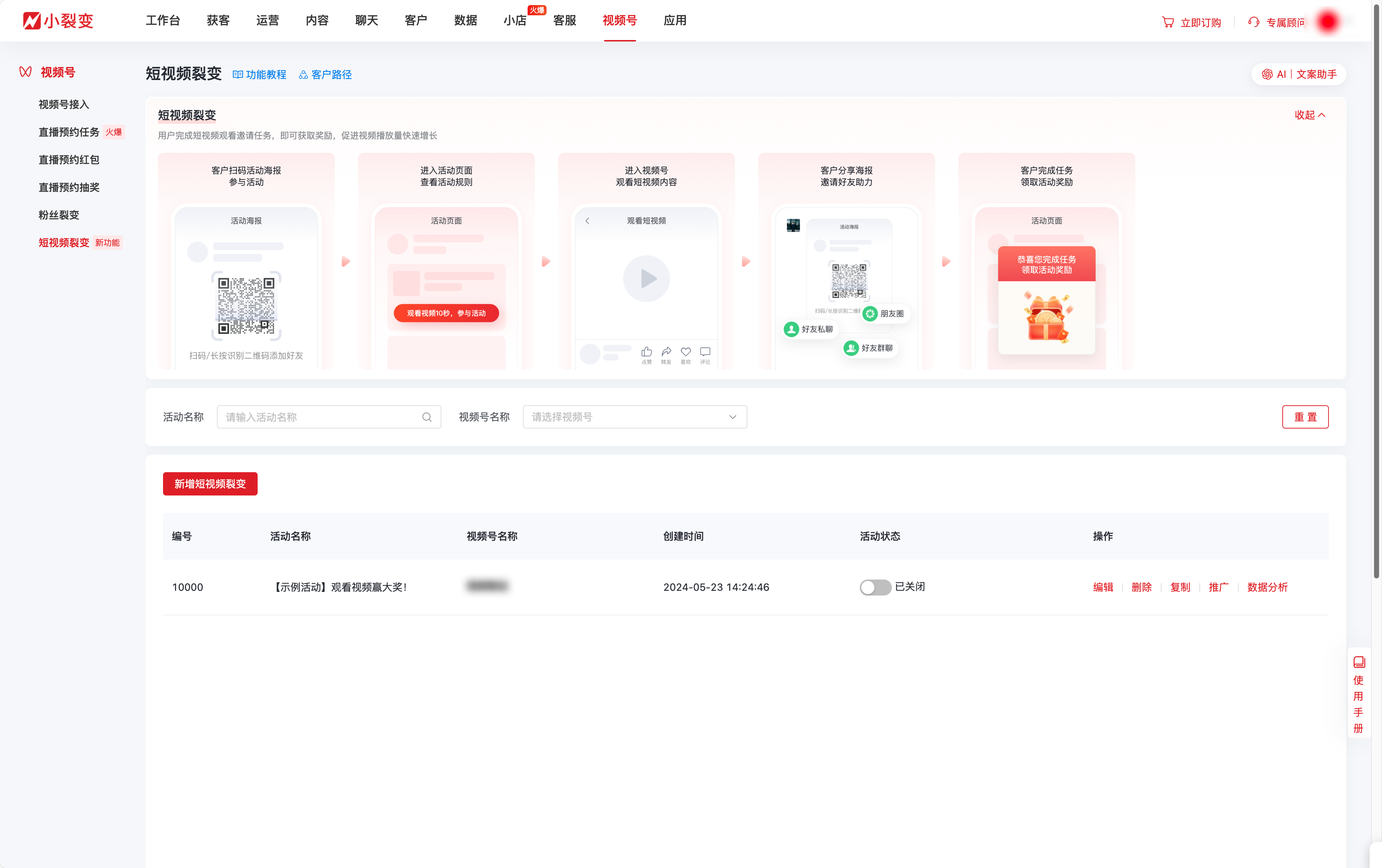Select 短视频裂变 in sidebar
This screenshot has height=868, width=1382.
pos(64,243)
